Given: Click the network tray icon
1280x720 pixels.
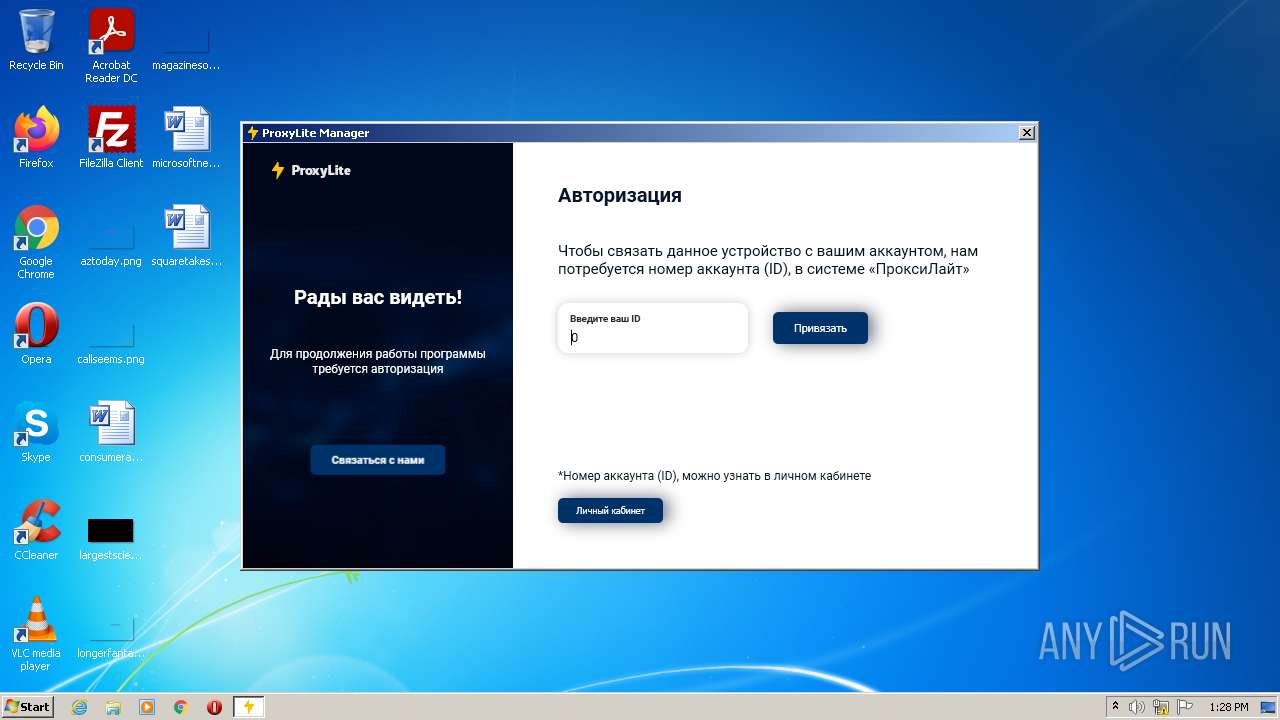Looking at the screenshot, I should coord(1161,707).
